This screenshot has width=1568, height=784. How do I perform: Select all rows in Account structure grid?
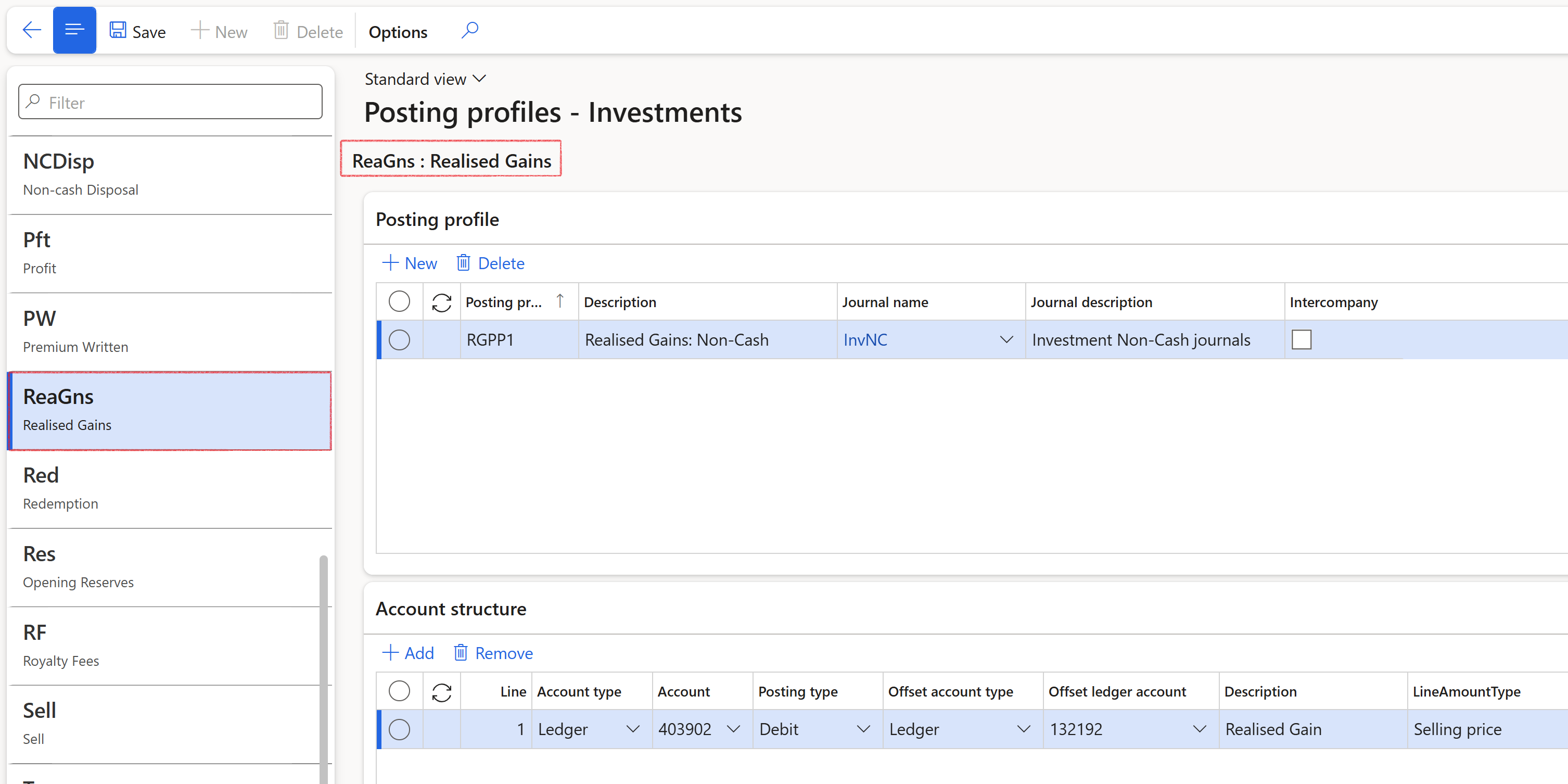(x=399, y=691)
